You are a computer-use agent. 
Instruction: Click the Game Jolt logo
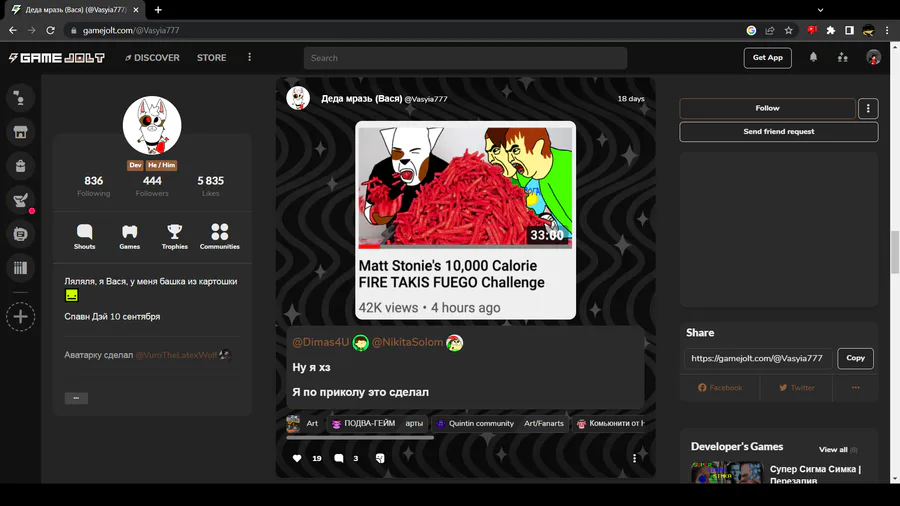pos(56,58)
